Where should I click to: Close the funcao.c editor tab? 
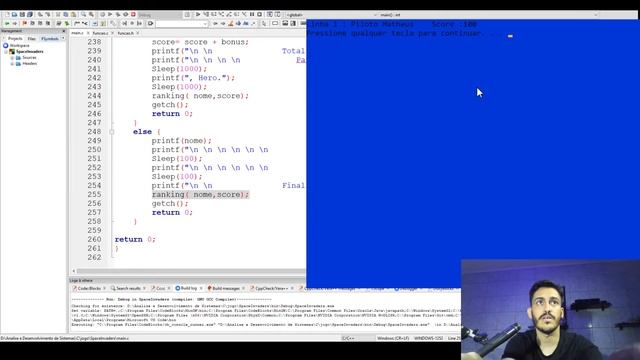click(x=112, y=33)
